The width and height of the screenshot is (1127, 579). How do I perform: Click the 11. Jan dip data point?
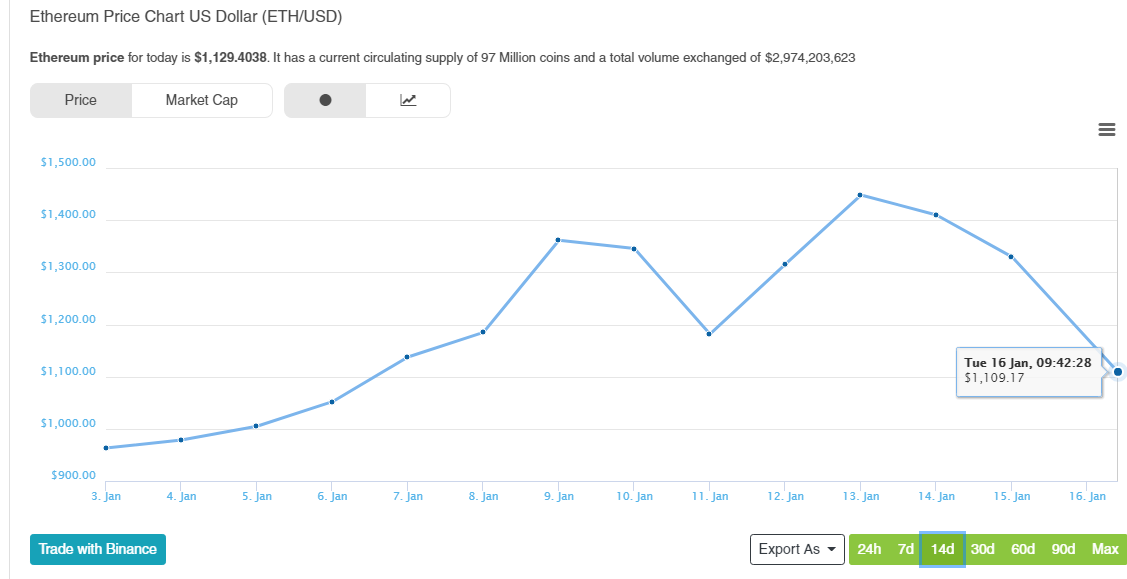(x=709, y=334)
